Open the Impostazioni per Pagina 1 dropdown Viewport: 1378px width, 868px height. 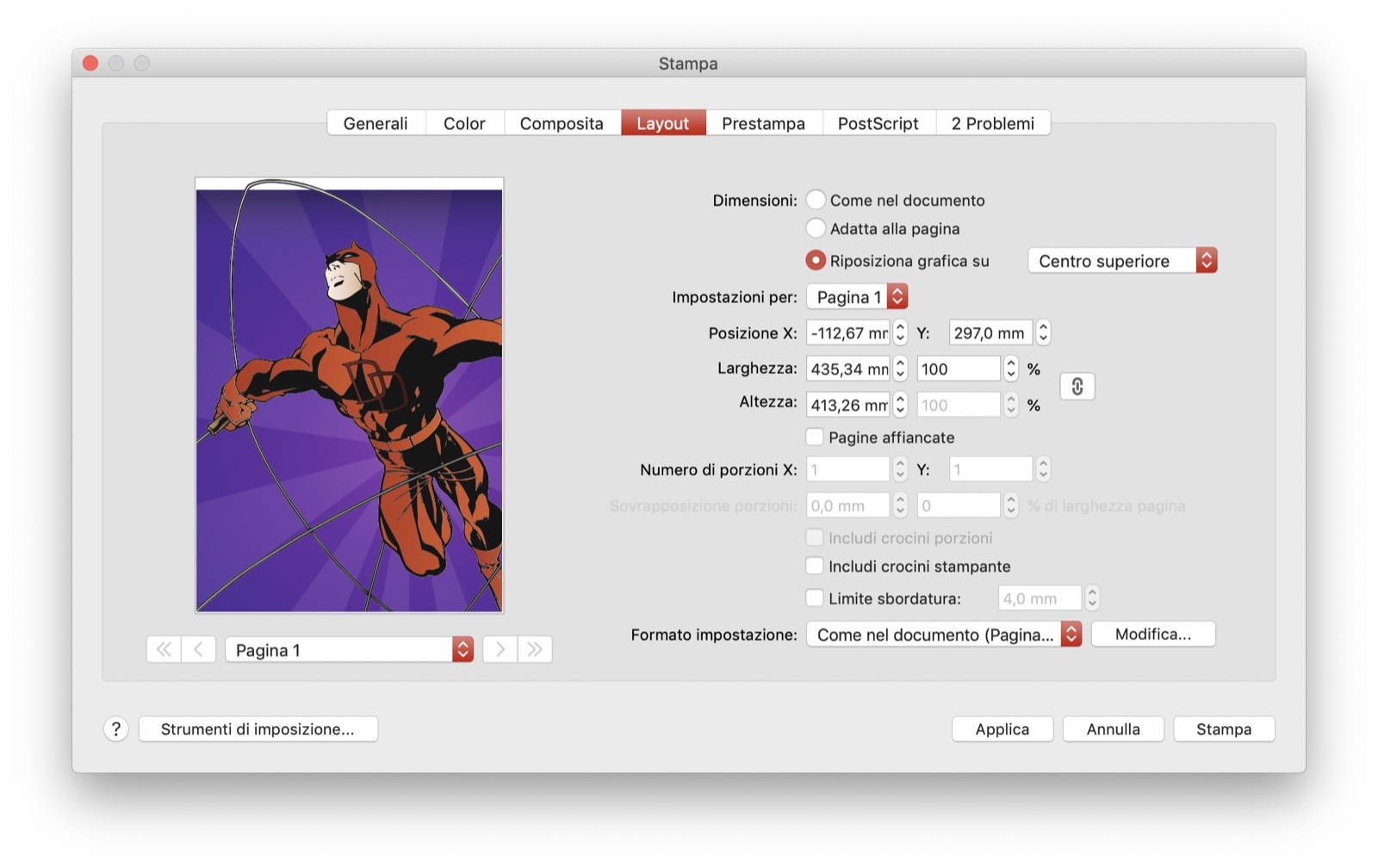pyautogui.click(x=857, y=297)
